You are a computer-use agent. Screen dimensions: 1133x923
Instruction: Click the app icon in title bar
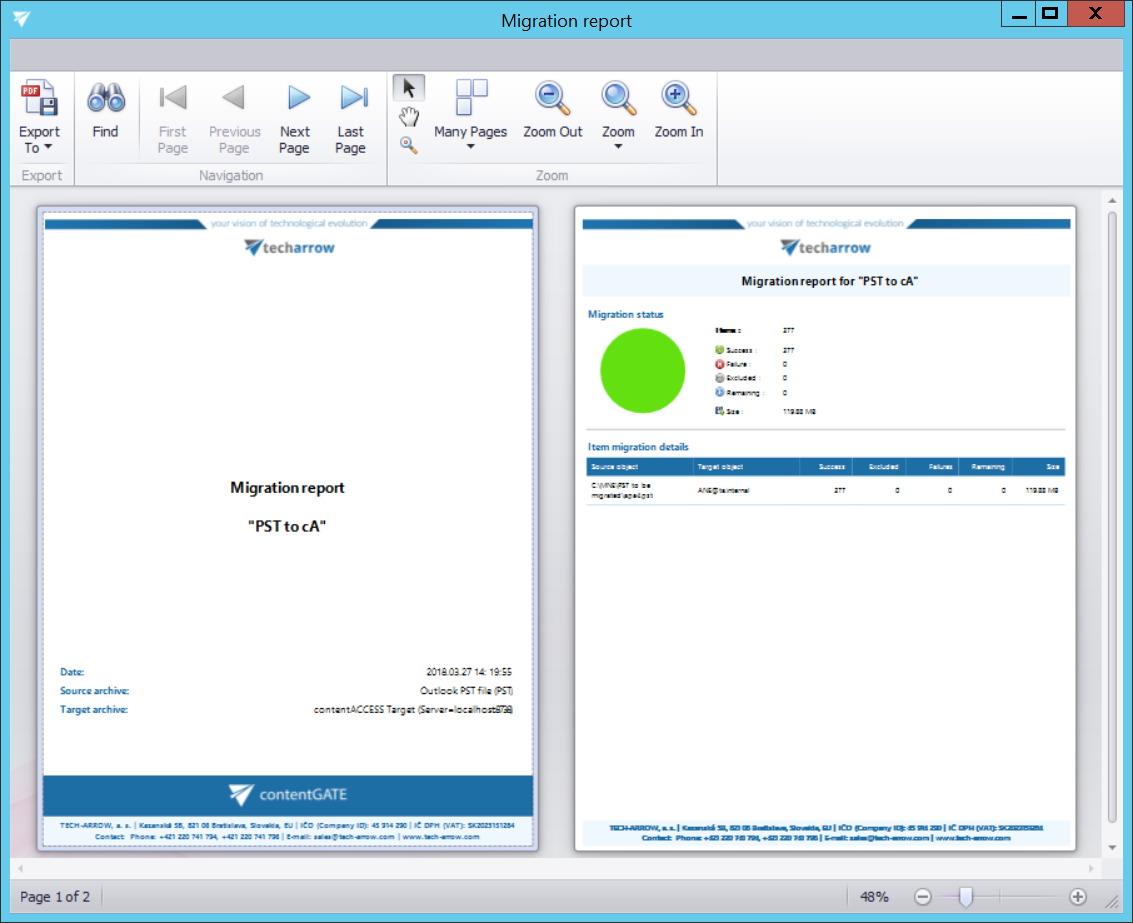pyautogui.click(x=22, y=19)
